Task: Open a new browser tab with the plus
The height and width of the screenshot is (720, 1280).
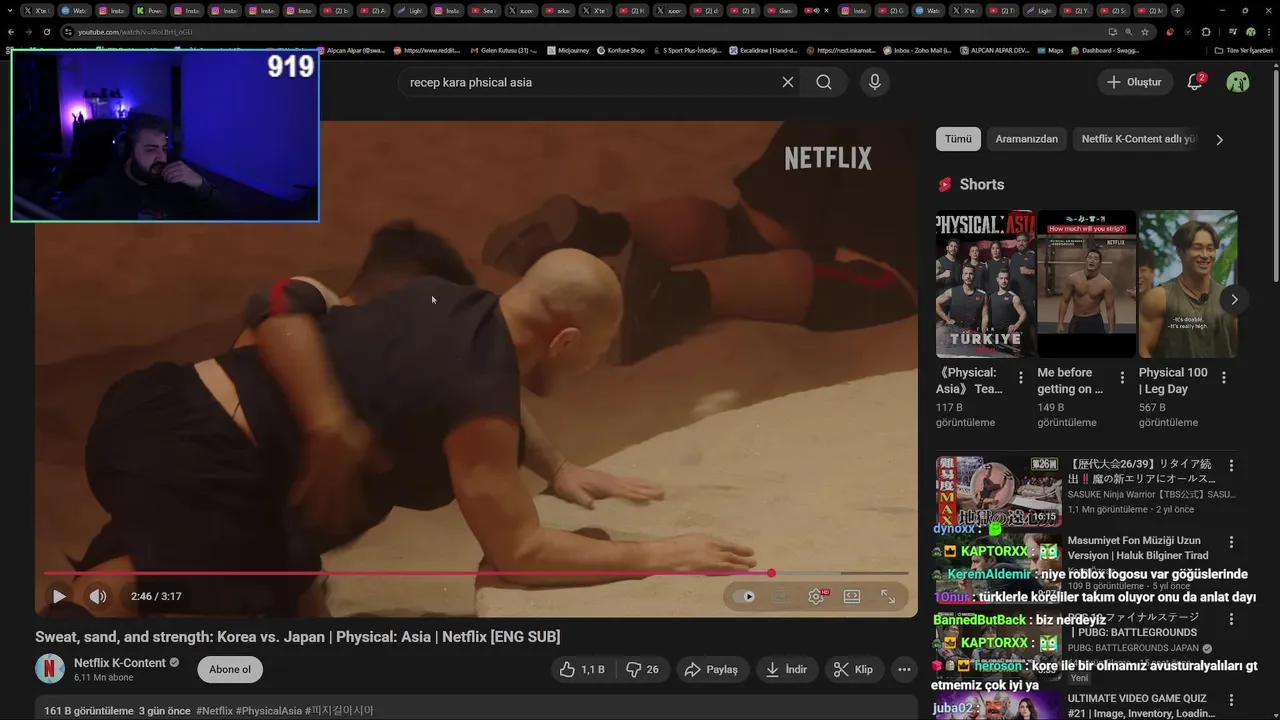Action: tap(1177, 10)
